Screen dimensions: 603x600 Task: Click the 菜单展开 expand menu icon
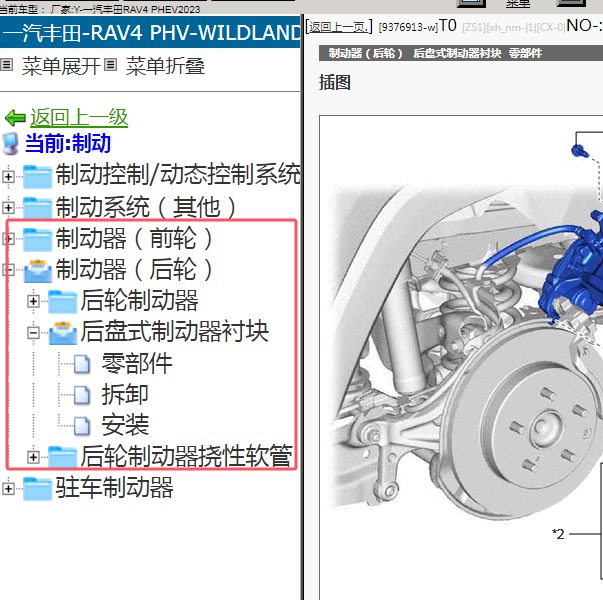point(7,65)
